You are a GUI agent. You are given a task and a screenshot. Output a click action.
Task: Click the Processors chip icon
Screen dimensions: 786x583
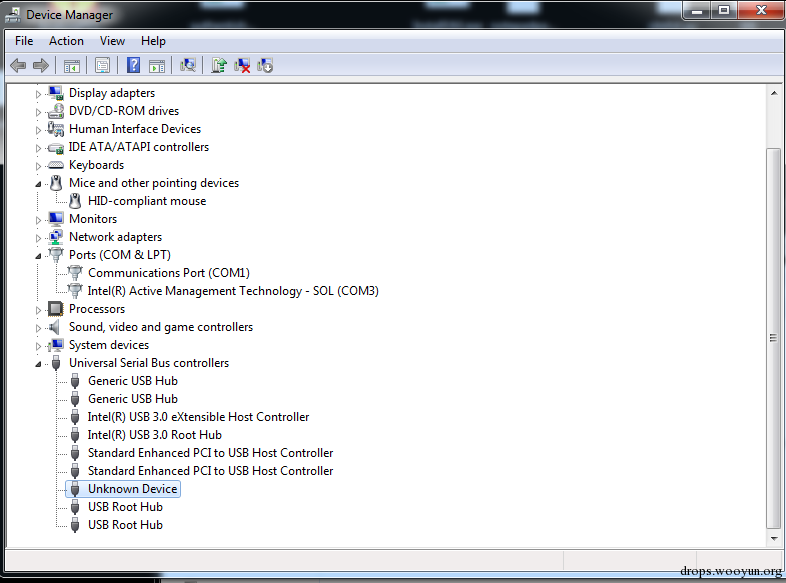pos(56,309)
